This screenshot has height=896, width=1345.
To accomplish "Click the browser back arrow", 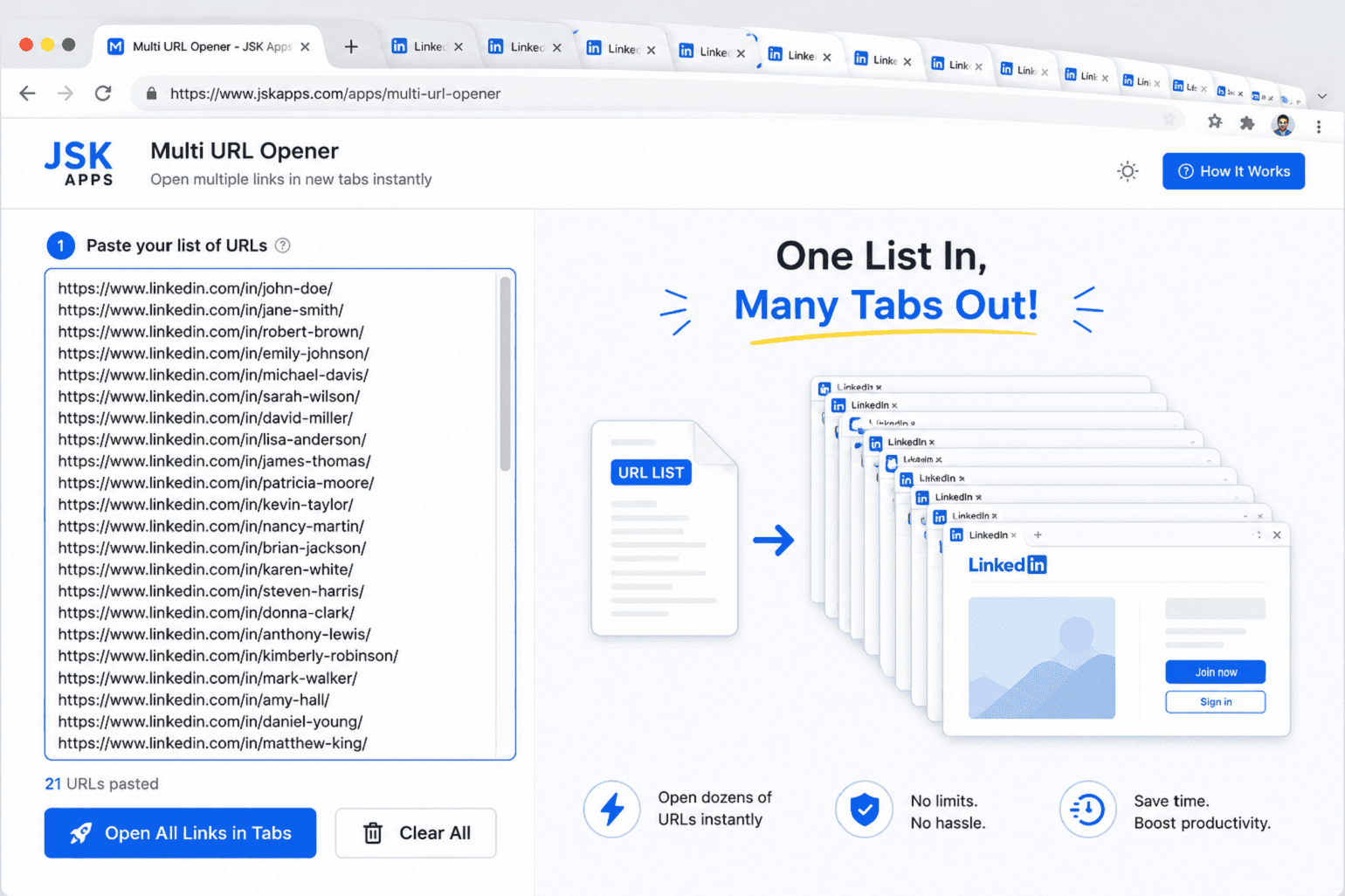I will tap(28, 93).
